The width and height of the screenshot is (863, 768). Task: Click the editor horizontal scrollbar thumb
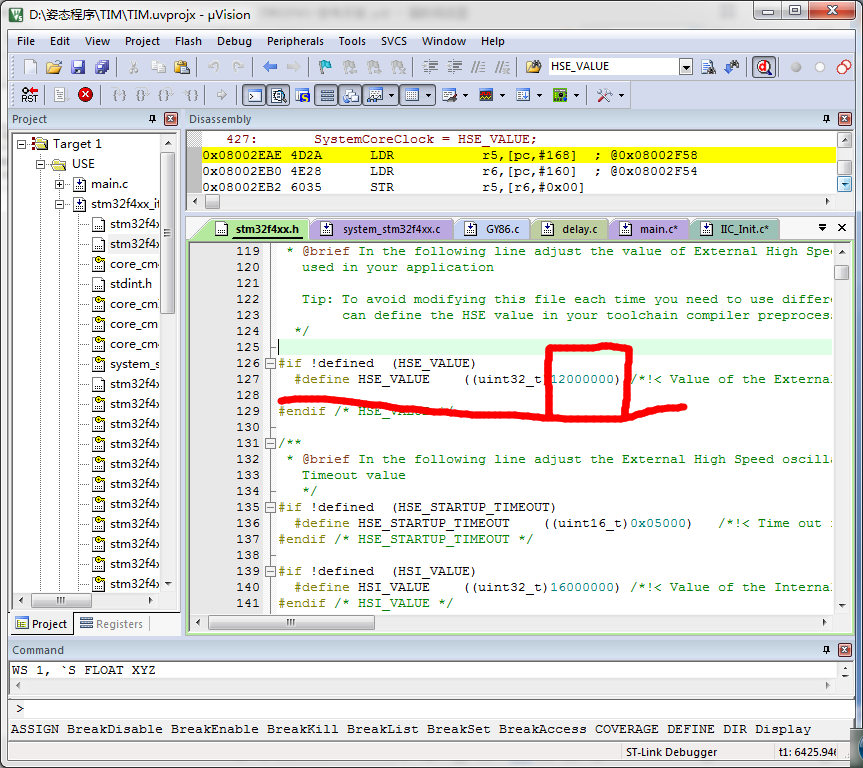click(291, 623)
